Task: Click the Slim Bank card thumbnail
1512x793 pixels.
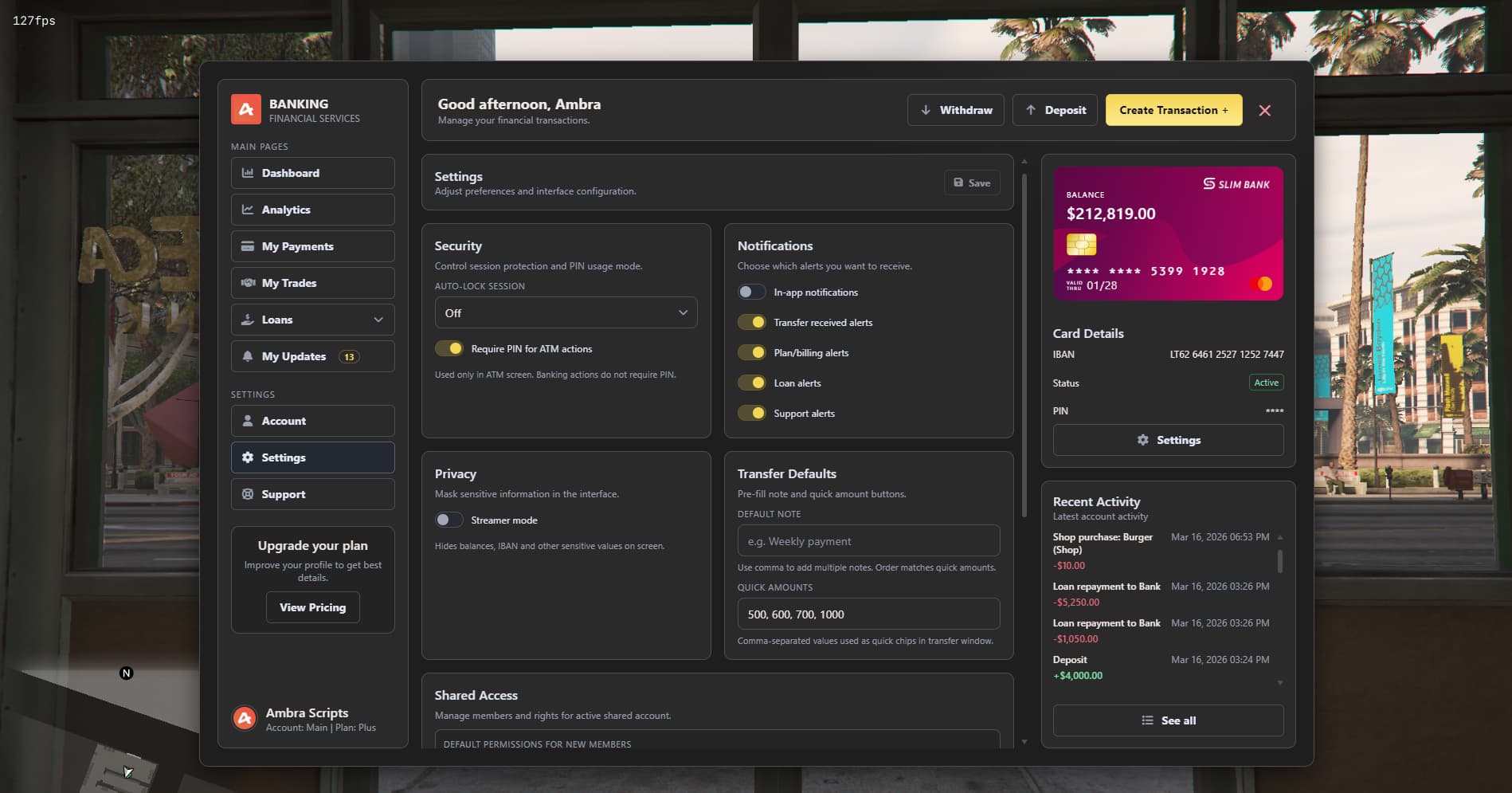Action: point(1168,234)
